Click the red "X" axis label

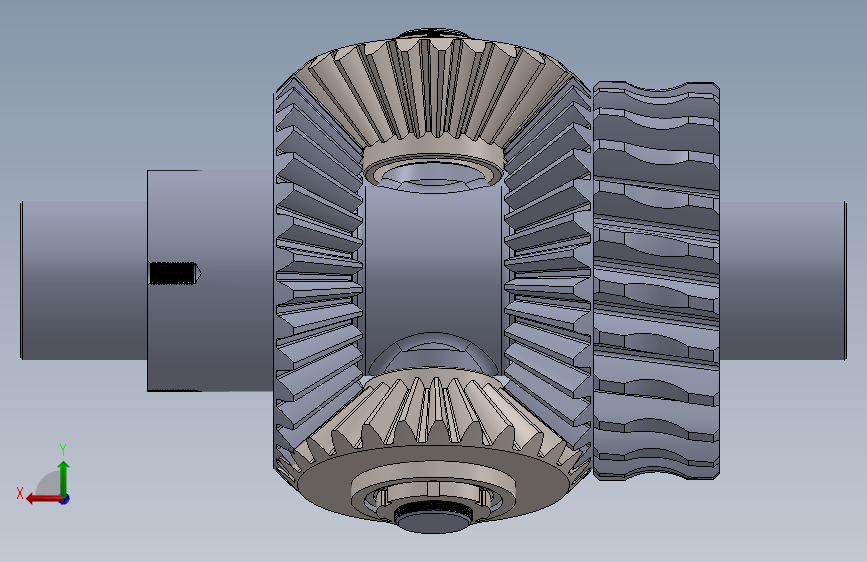[20, 493]
